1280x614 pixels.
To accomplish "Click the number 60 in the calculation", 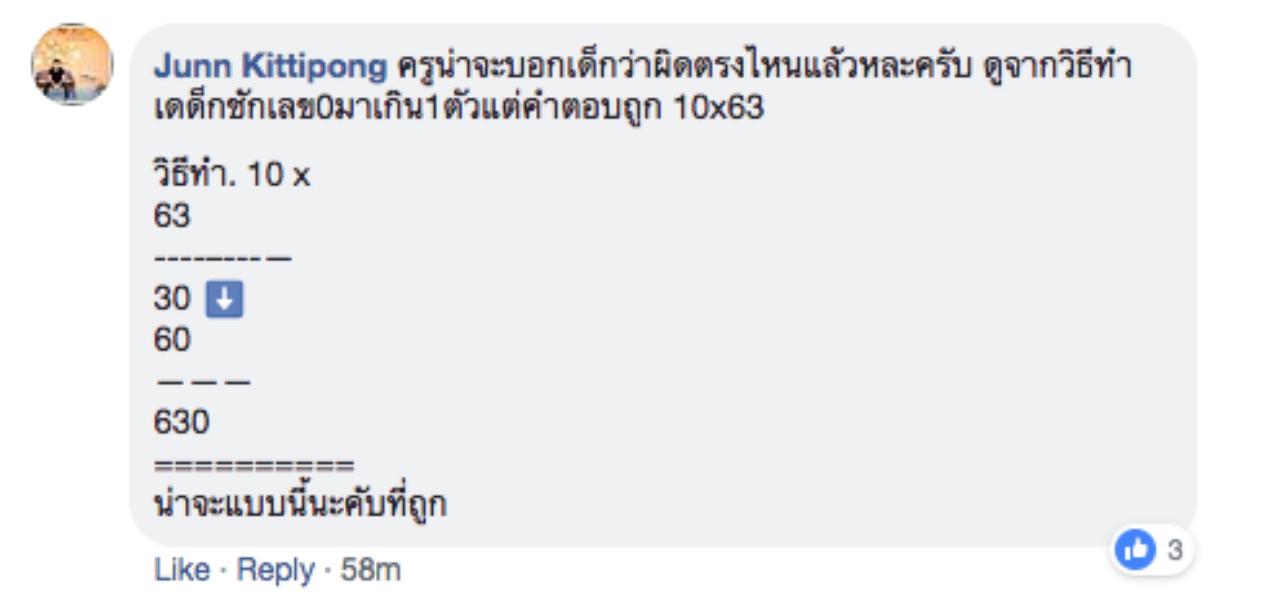I will tap(172, 340).
